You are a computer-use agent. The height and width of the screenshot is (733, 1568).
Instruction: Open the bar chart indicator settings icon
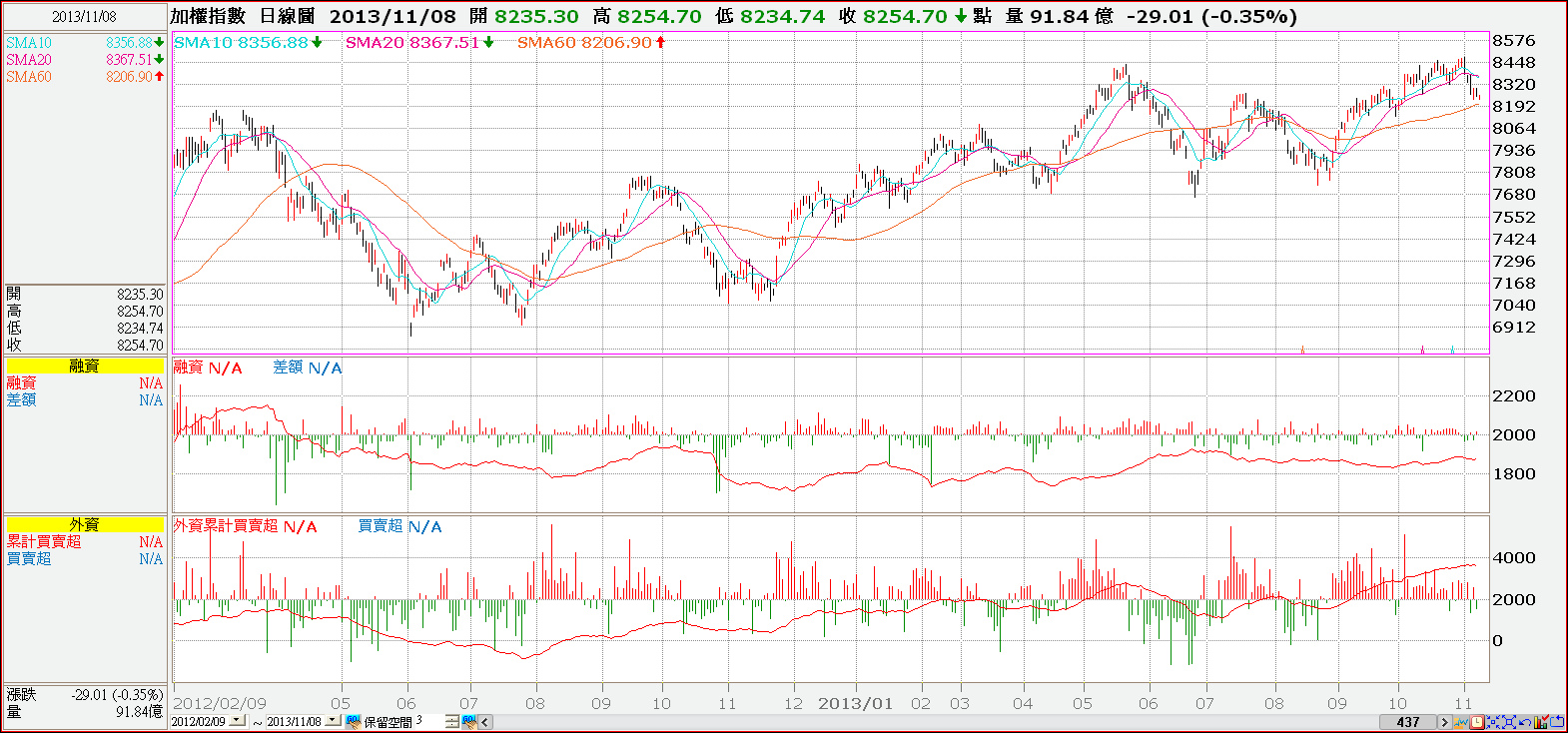coord(1541,722)
